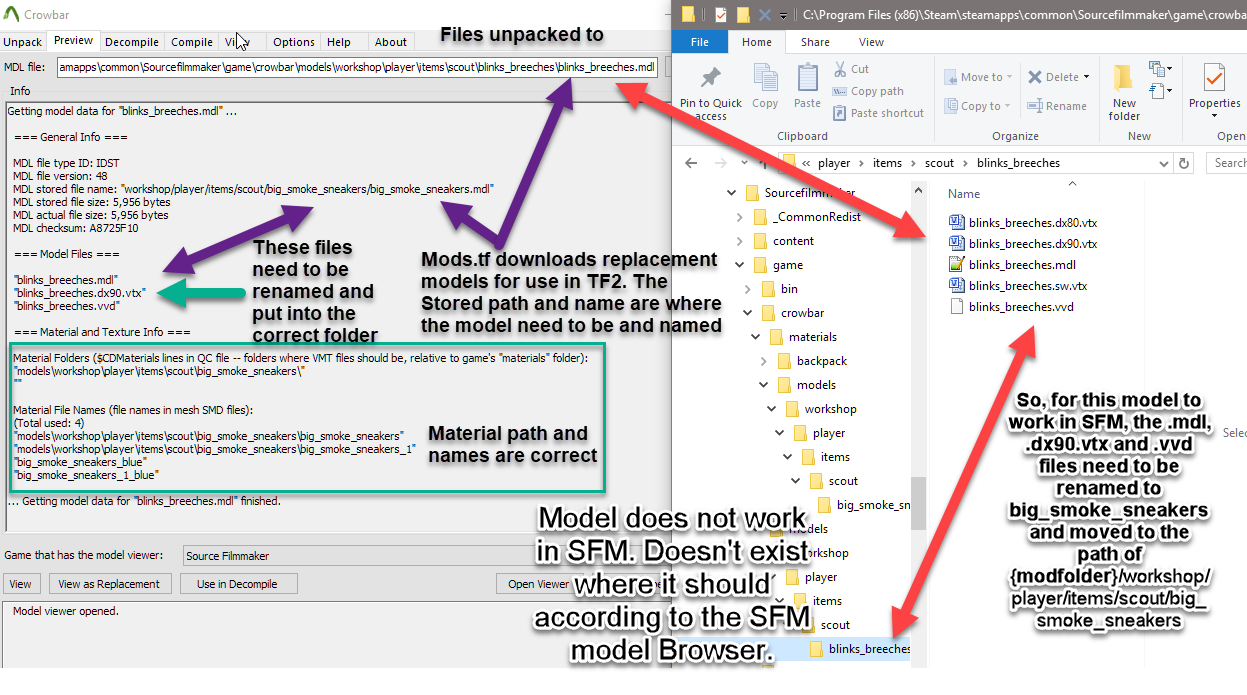Click Properties icon in Explorer title bar
This screenshot has height=695, width=1247.
(x=720, y=14)
